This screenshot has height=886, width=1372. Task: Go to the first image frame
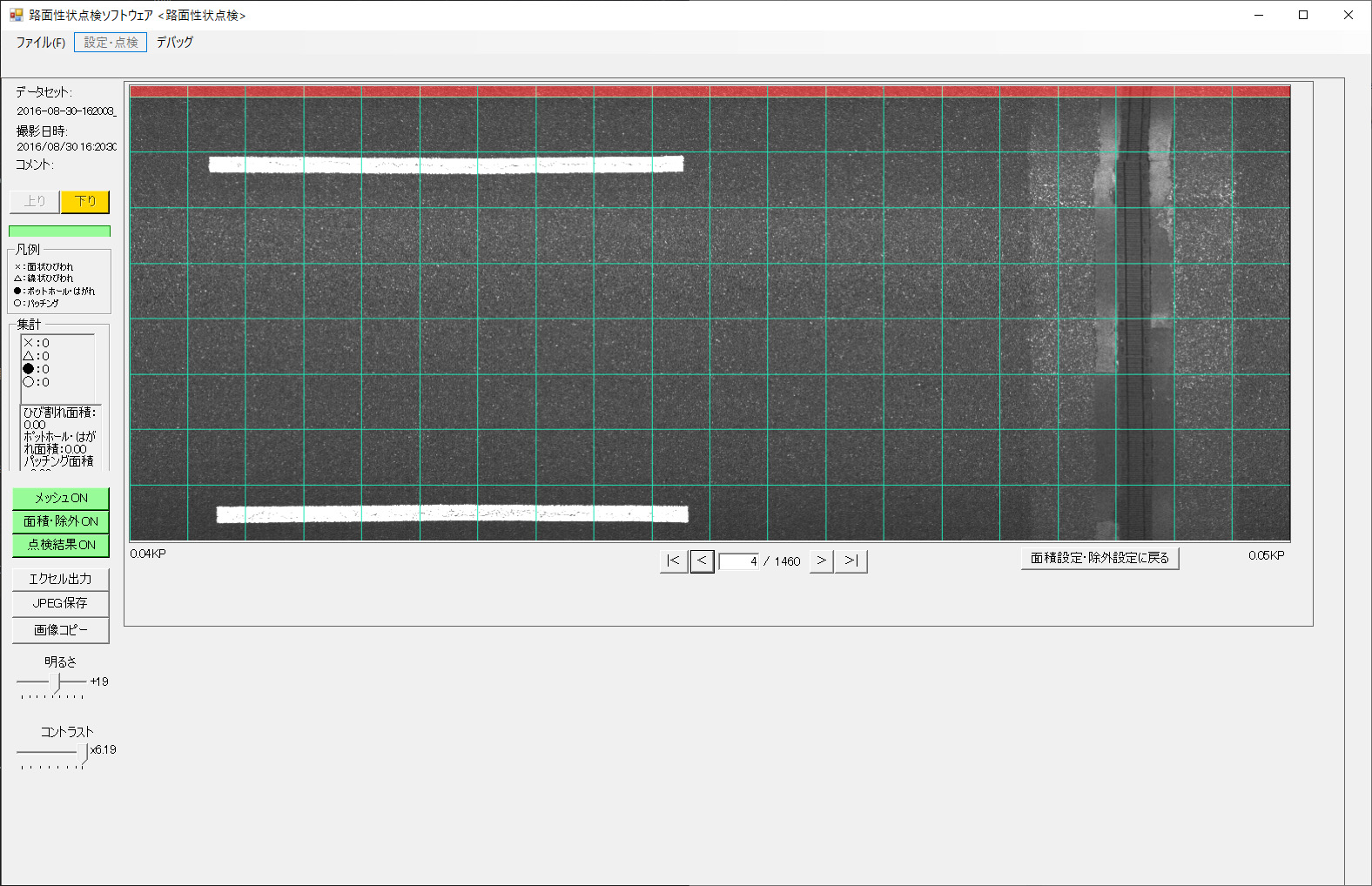(673, 561)
